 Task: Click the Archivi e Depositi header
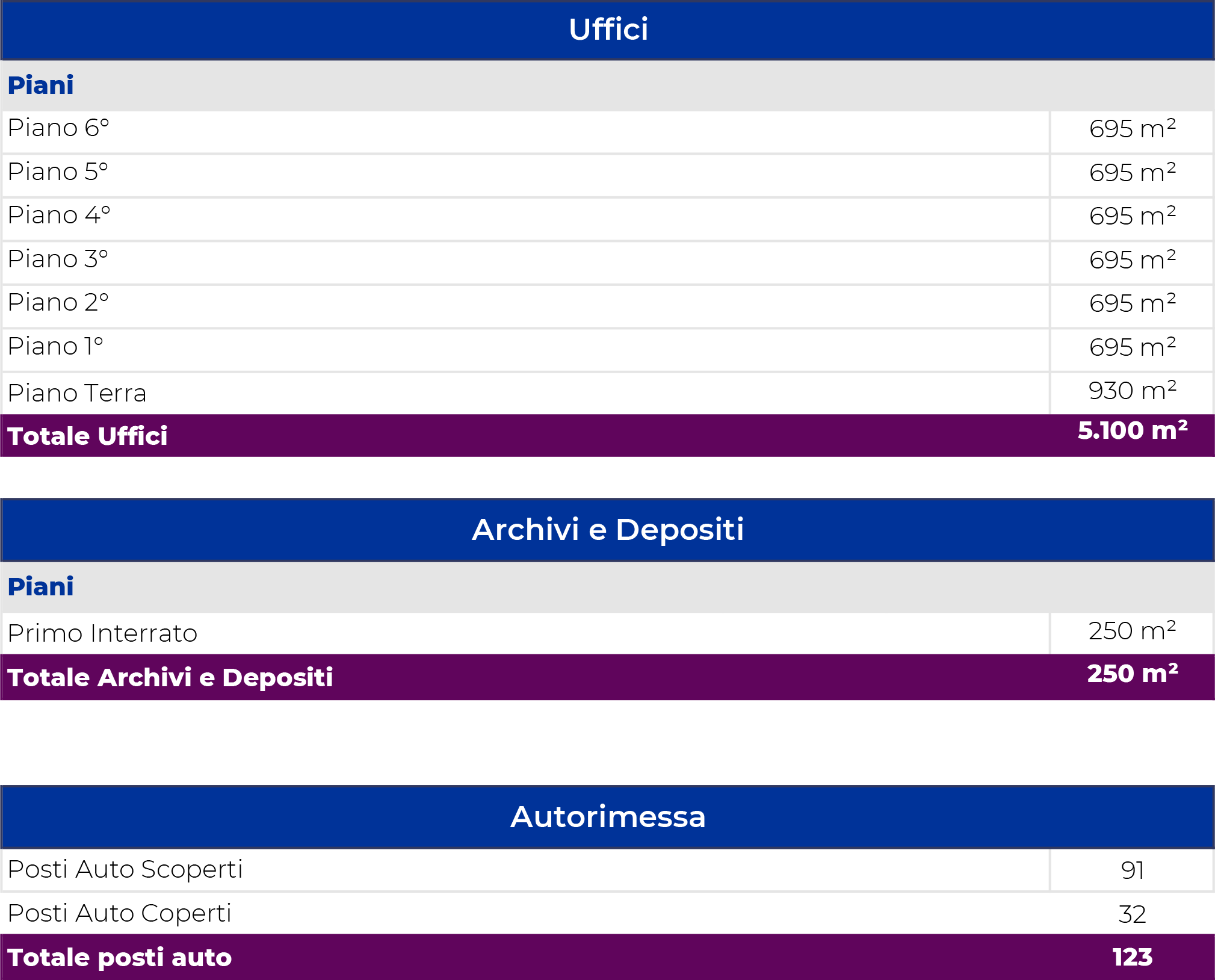click(x=608, y=530)
